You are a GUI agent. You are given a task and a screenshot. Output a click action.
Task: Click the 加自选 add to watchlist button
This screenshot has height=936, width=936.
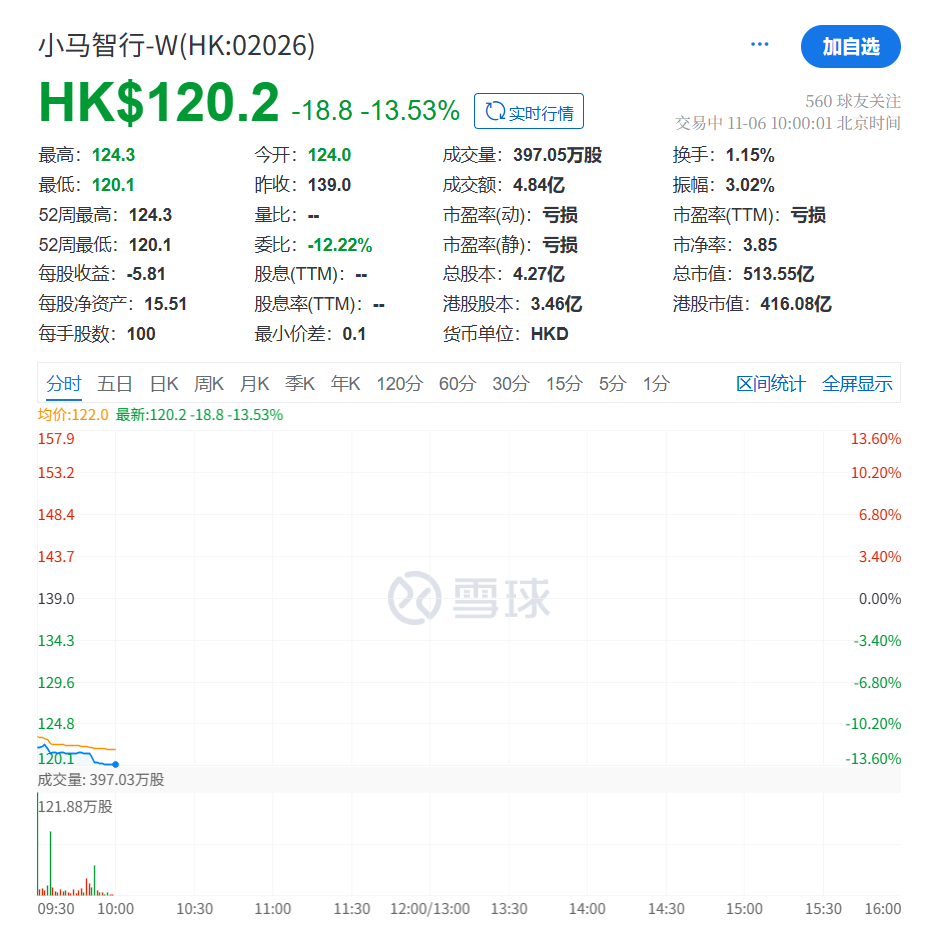click(850, 47)
